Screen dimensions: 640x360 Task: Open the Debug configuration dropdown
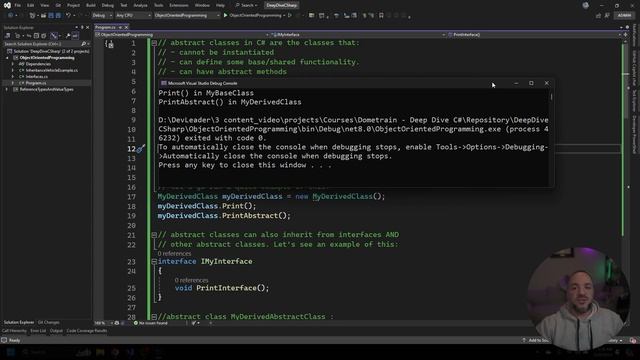point(102,16)
